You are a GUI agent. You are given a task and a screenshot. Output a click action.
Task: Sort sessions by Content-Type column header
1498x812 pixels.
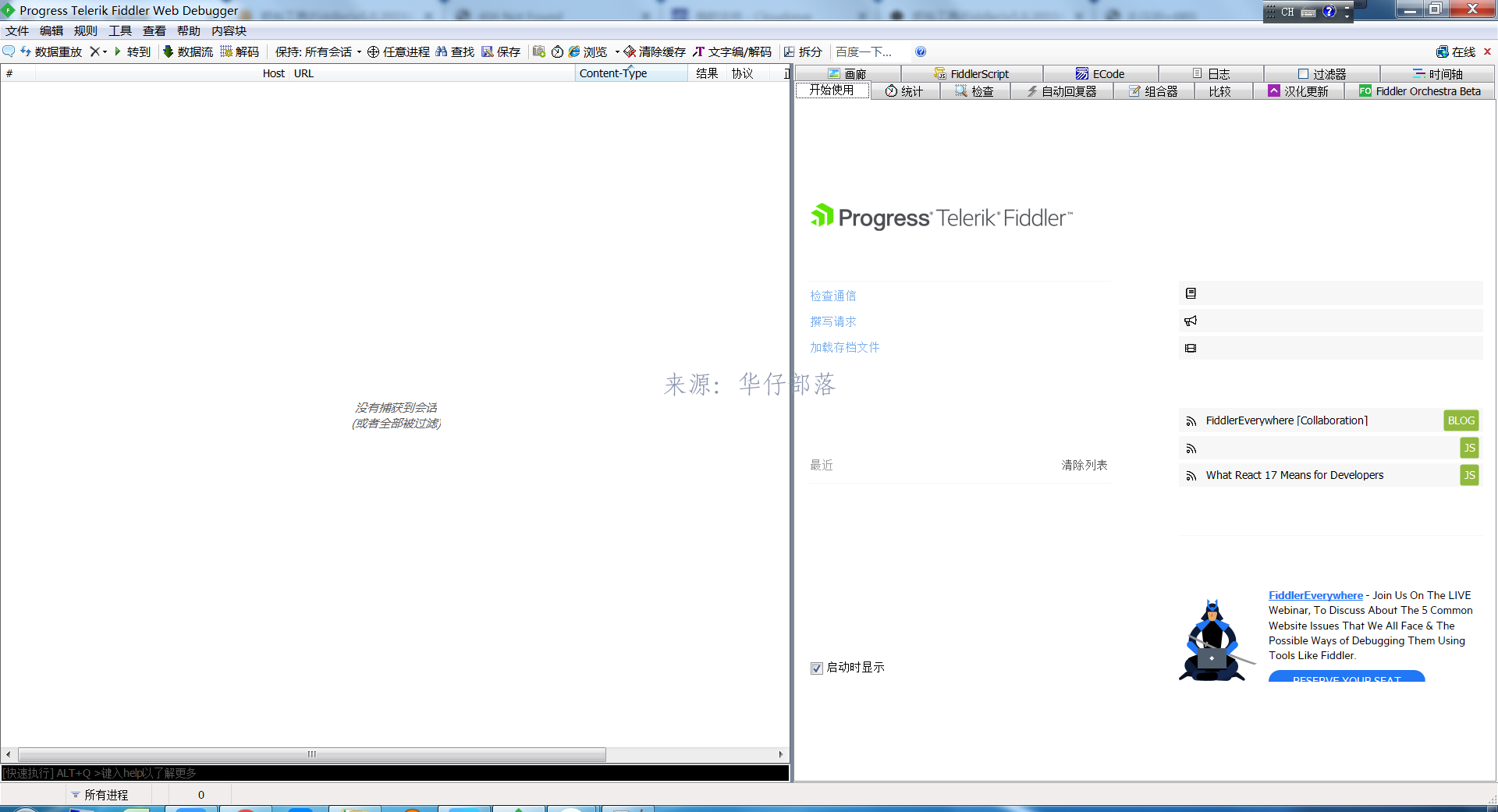[x=631, y=73]
